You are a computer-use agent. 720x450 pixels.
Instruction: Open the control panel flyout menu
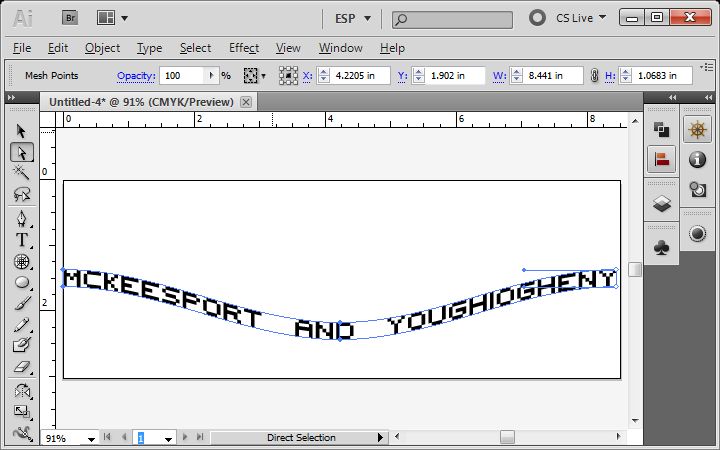pyautogui.click(x=708, y=67)
